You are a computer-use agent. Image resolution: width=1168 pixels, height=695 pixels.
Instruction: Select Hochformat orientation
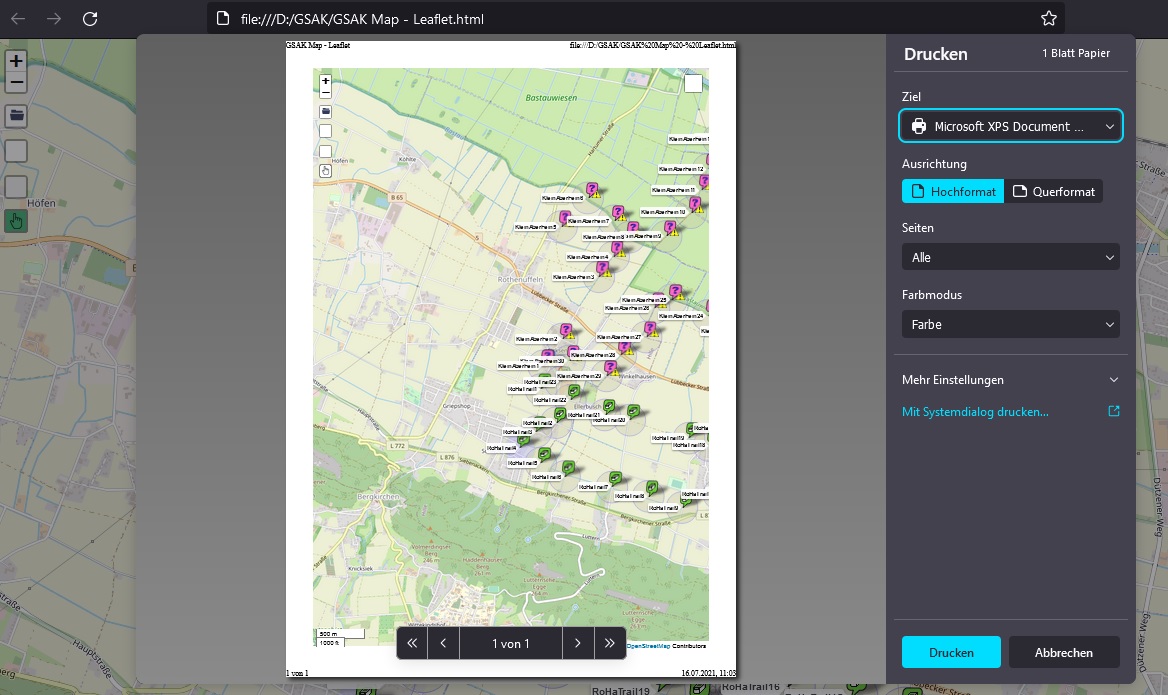pyautogui.click(x=952, y=191)
